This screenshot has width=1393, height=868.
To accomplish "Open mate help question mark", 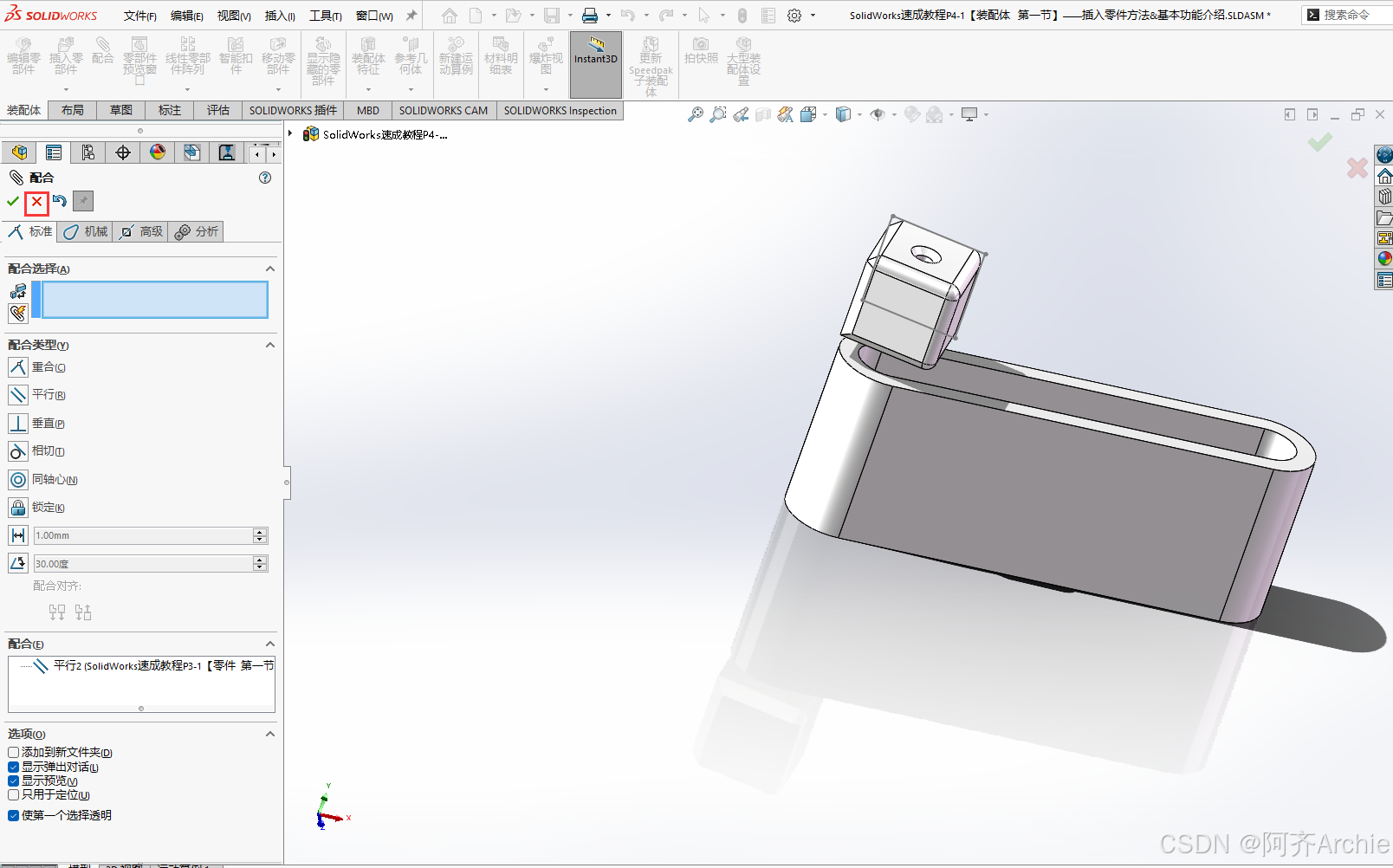I will [265, 178].
